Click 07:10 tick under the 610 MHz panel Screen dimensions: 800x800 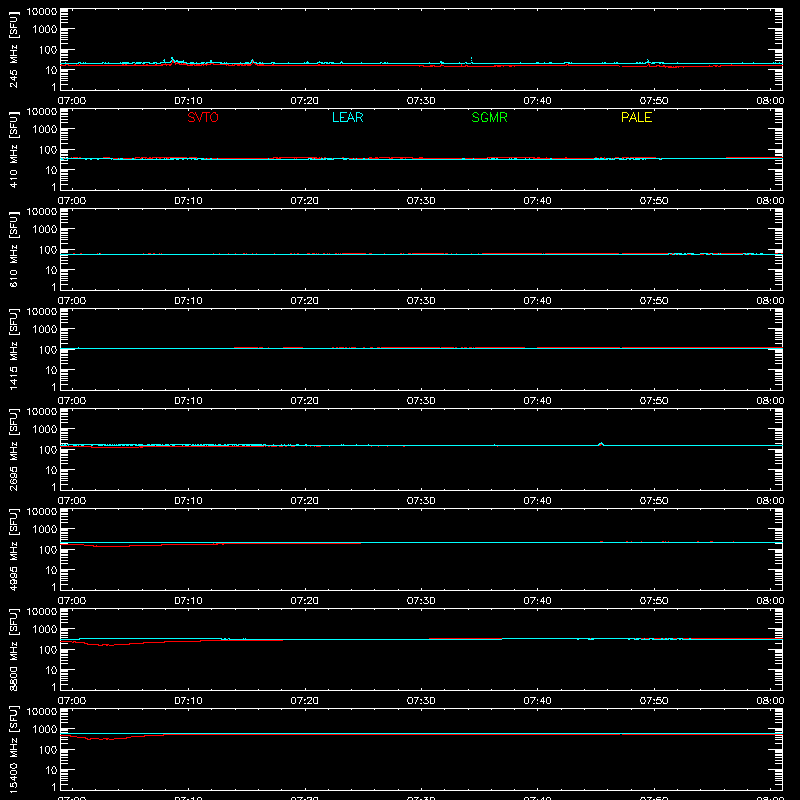(x=188, y=301)
